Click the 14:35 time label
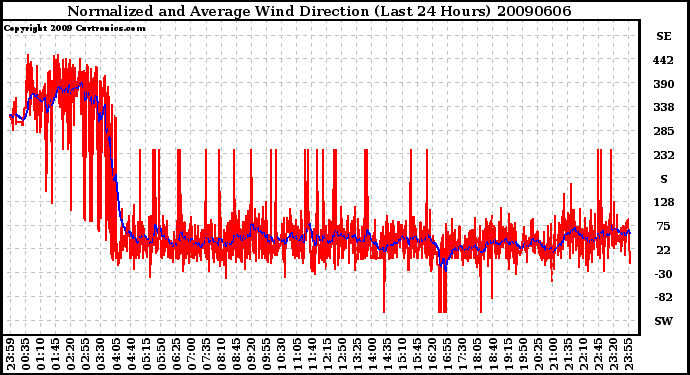Image resolution: width=690 pixels, height=375 pixels. (387, 354)
